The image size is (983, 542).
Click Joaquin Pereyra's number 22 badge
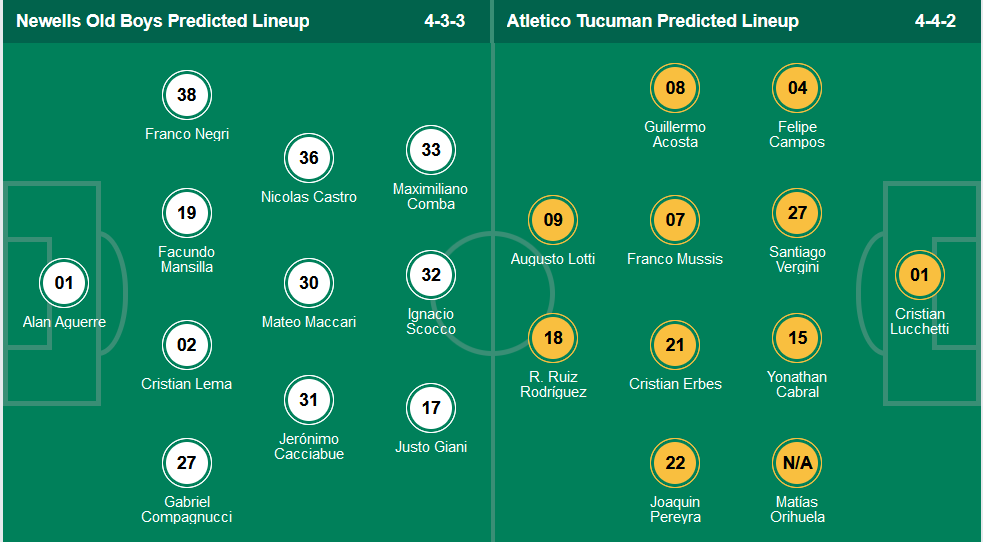(x=675, y=463)
